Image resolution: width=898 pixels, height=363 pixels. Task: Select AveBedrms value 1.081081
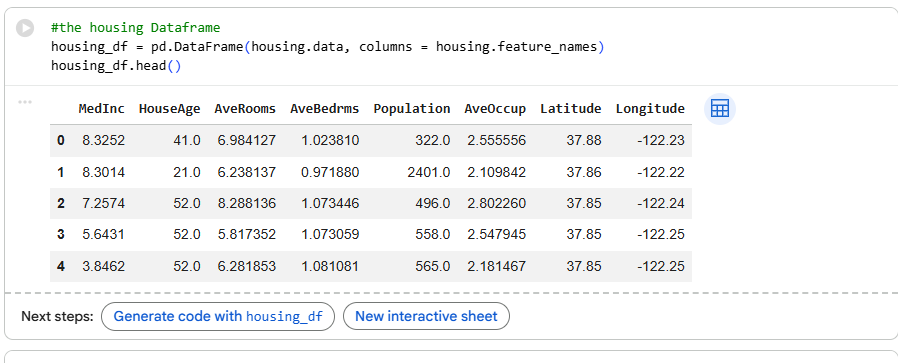pyautogui.click(x=330, y=266)
